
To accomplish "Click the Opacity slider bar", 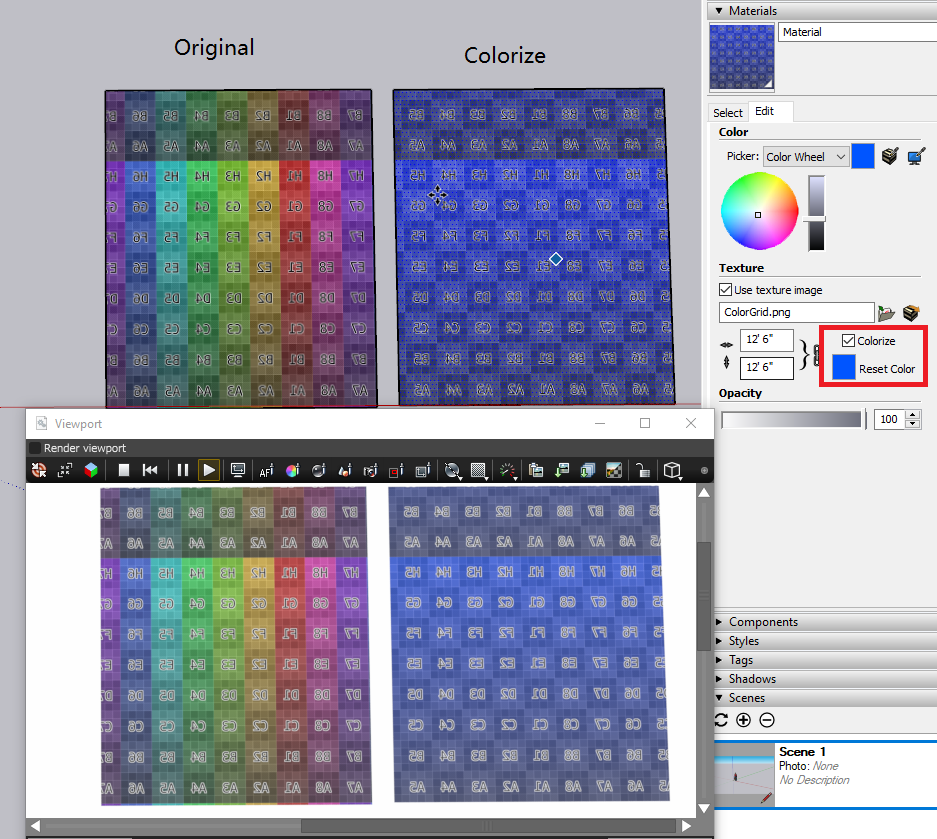I will point(793,420).
